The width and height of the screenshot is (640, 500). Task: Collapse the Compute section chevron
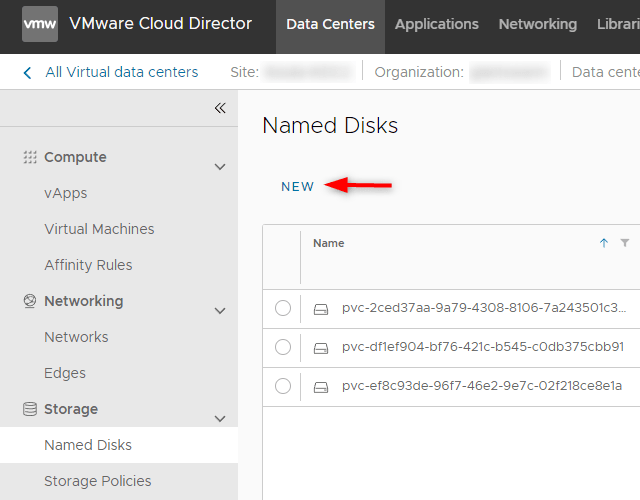pyautogui.click(x=220, y=167)
